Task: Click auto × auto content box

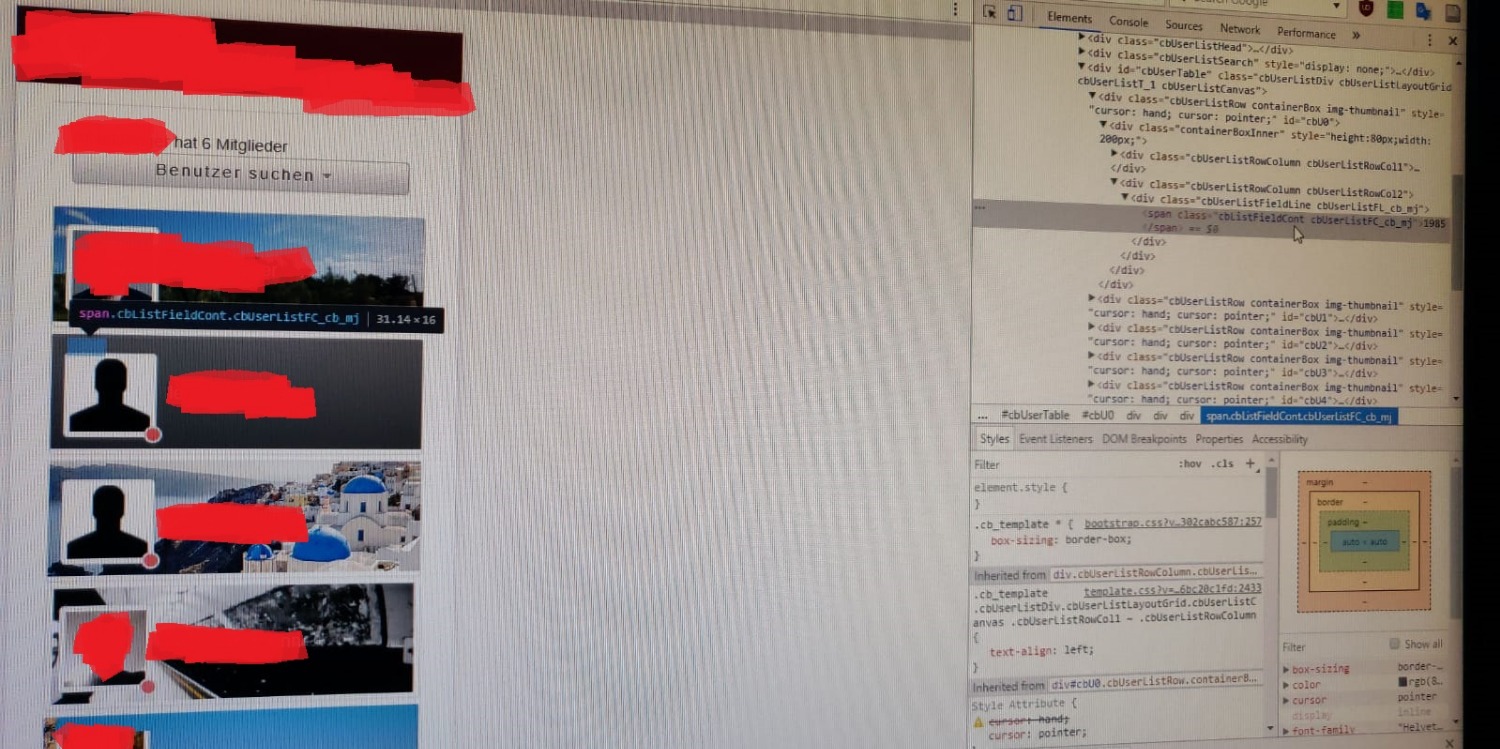Action: click(x=1364, y=542)
